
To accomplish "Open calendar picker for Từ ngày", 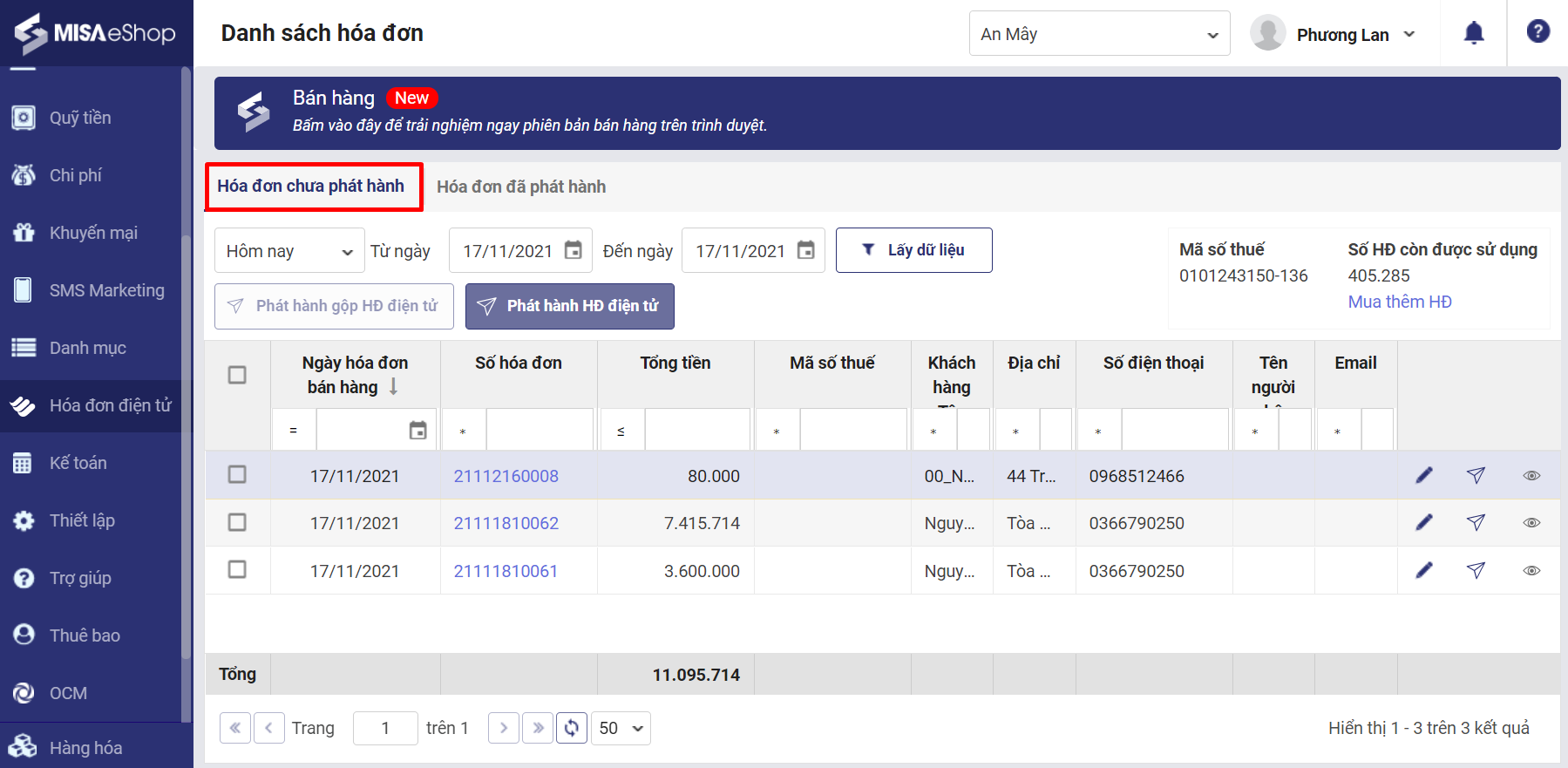I will 573,250.
